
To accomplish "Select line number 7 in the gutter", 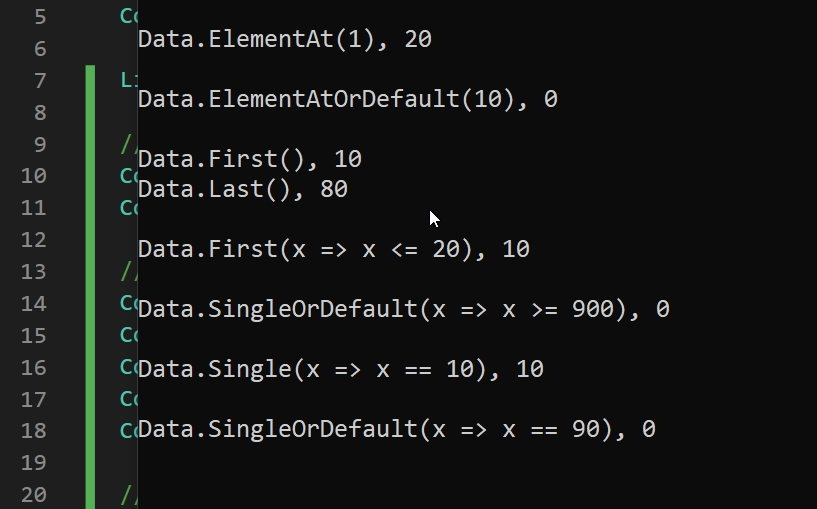I will point(40,81).
